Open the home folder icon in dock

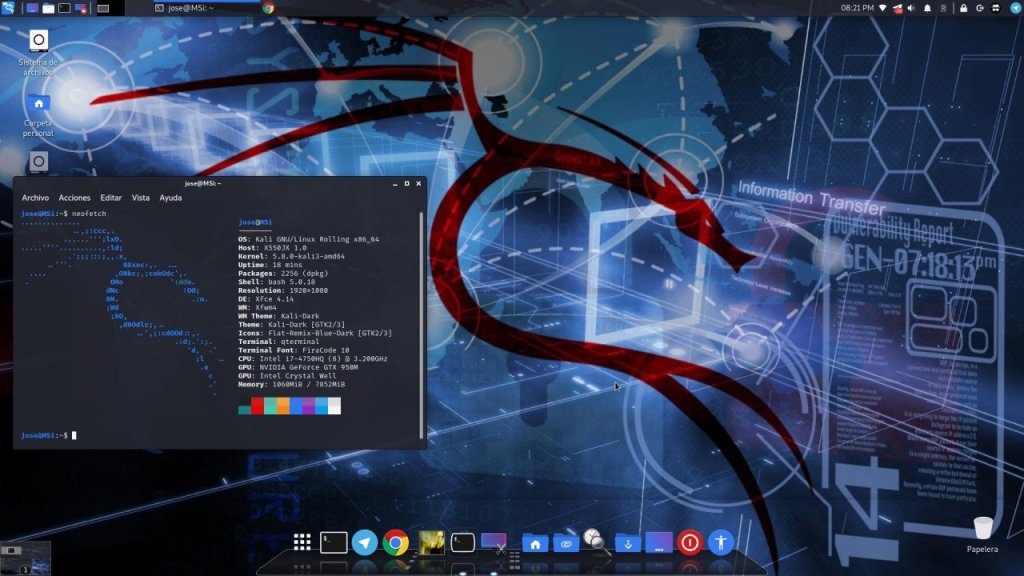click(535, 542)
